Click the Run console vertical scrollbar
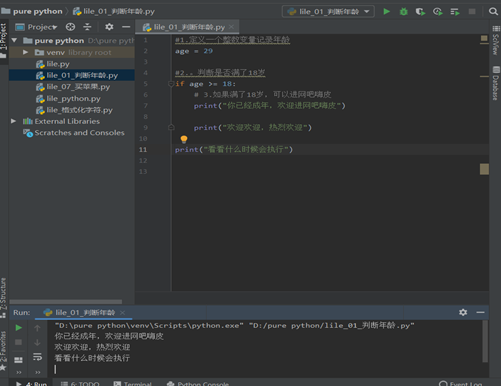501x386 pixels. pyautogui.click(x=485, y=341)
